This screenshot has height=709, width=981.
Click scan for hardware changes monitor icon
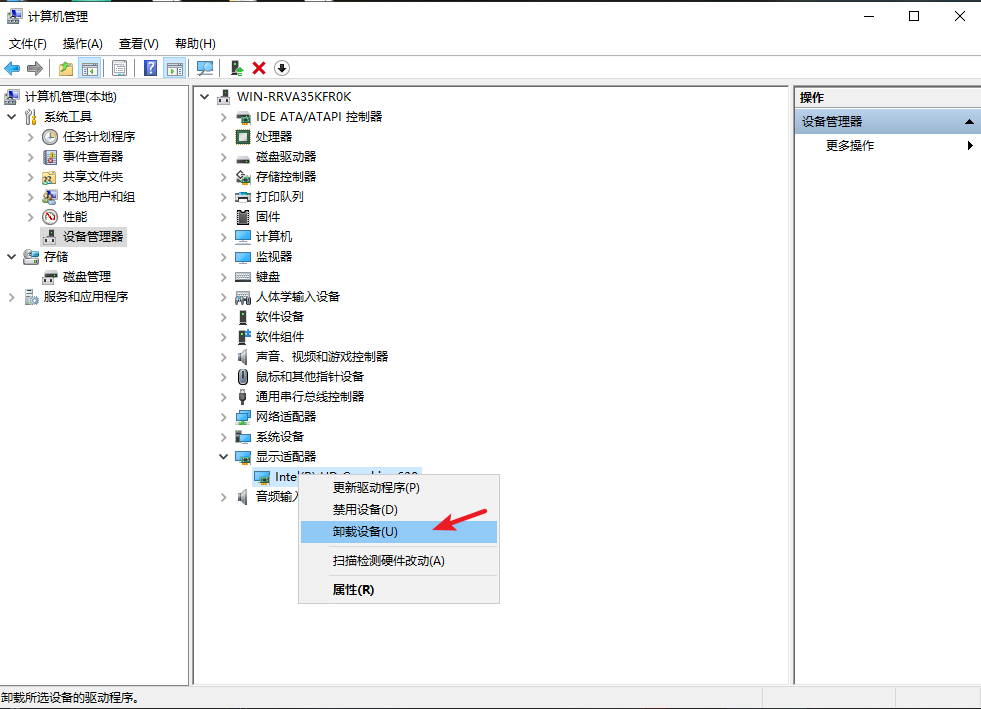coord(205,68)
